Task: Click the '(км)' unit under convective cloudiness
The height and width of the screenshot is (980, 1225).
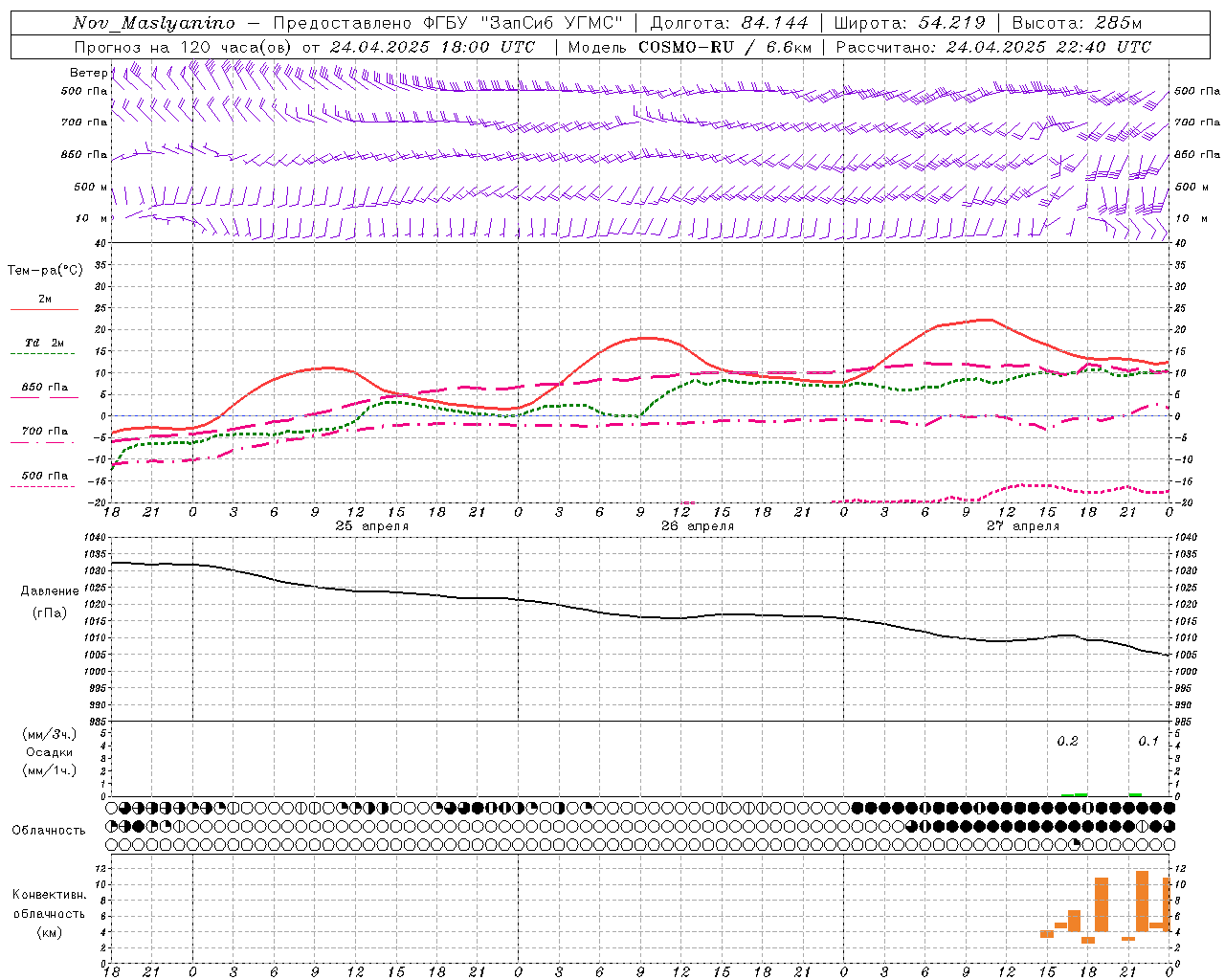Action: [x=50, y=932]
